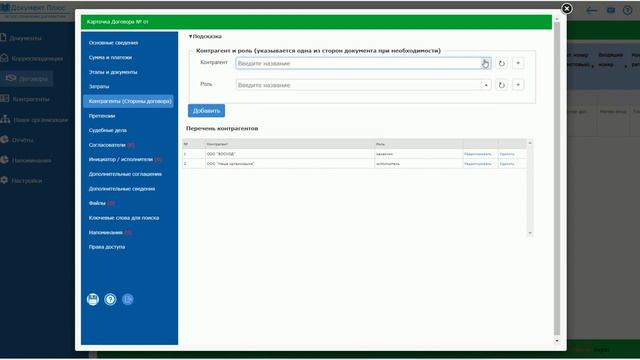The height and width of the screenshot is (360, 640).
Task: Open Настройки gear icon in background menu
Action: pyautogui.click(x=4, y=180)
